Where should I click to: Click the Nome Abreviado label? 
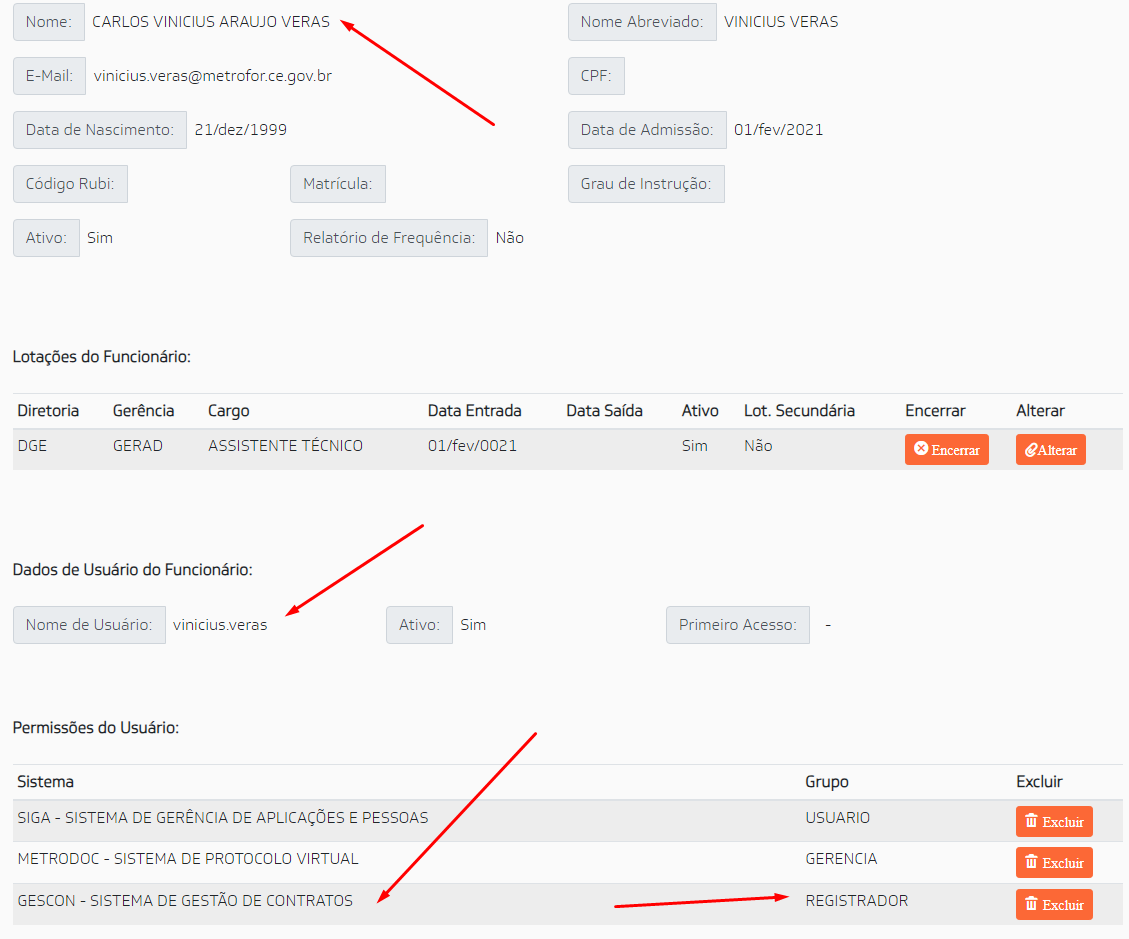click(642, 22)
